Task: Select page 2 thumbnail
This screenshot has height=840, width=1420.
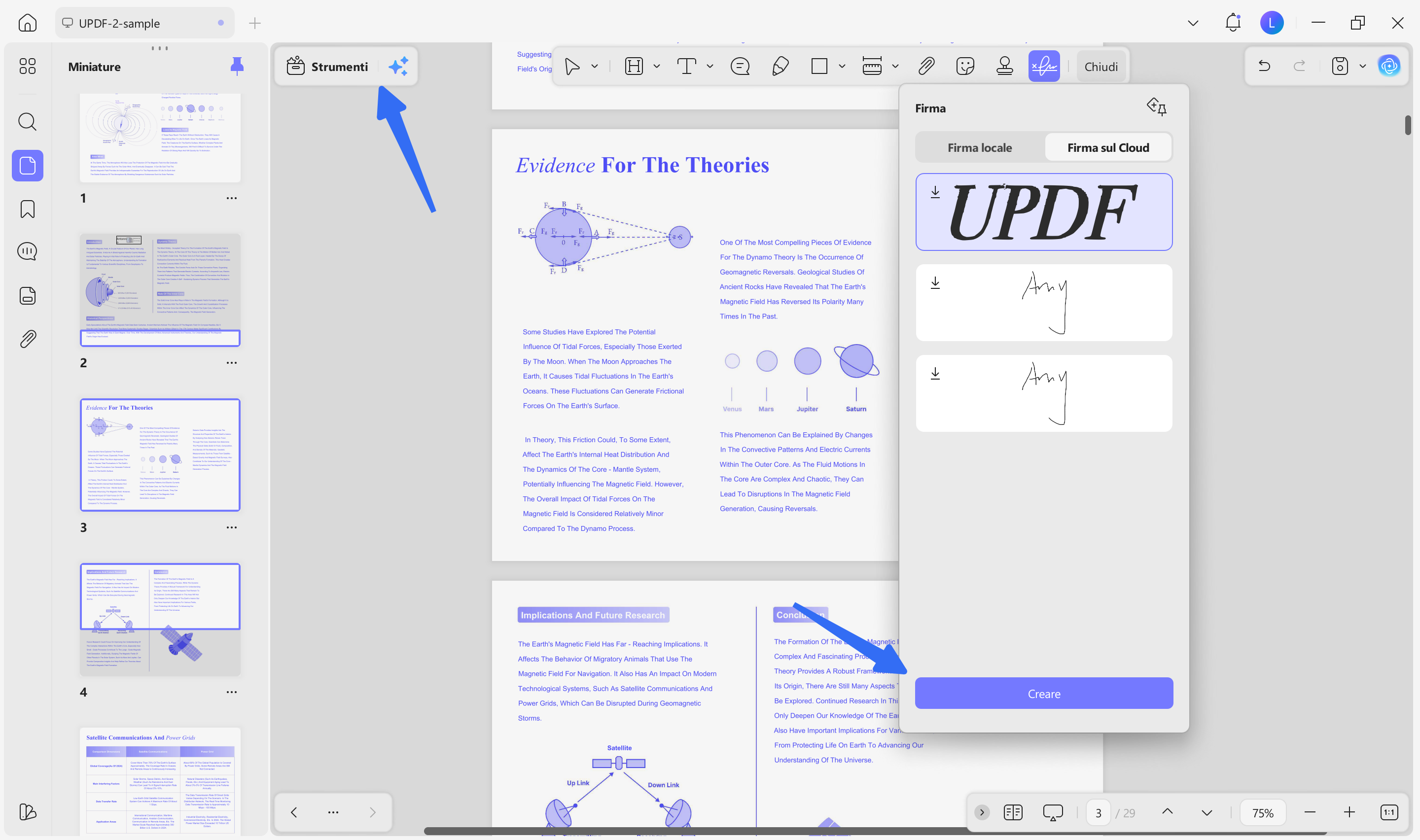Action: [160, 290]
